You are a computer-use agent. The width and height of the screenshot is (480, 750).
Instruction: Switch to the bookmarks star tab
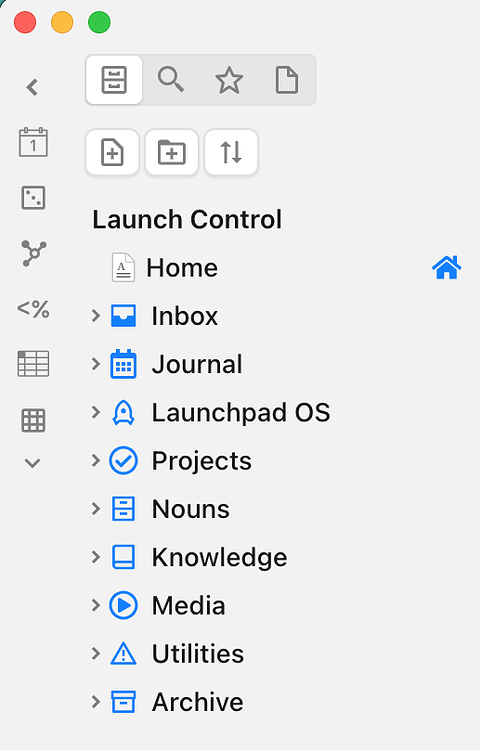pos(229,80)
